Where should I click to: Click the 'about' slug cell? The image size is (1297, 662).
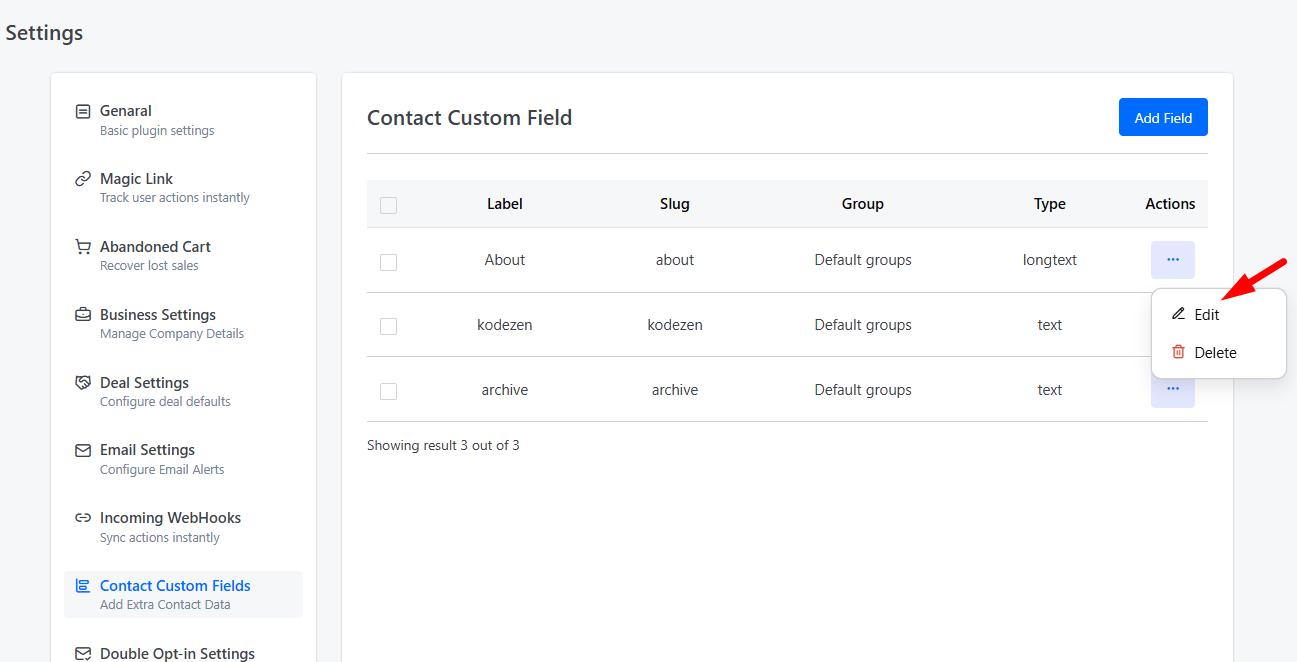[675, 260]
